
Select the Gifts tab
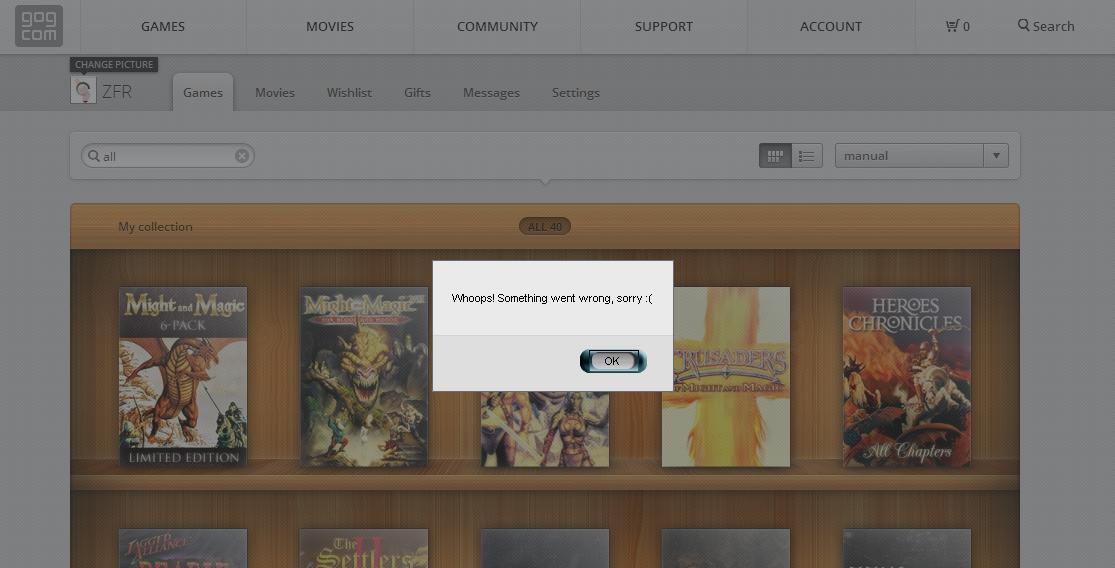click(417, 92)
